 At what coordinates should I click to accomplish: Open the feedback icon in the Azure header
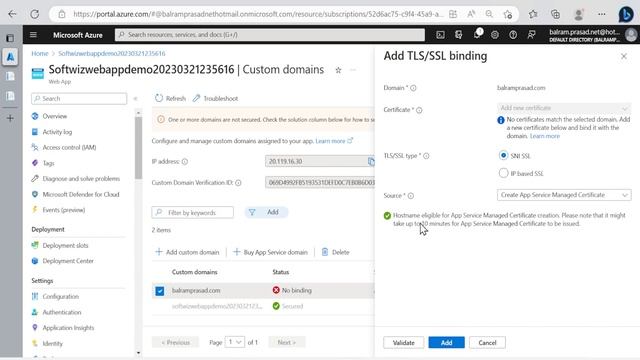(531, 35)
